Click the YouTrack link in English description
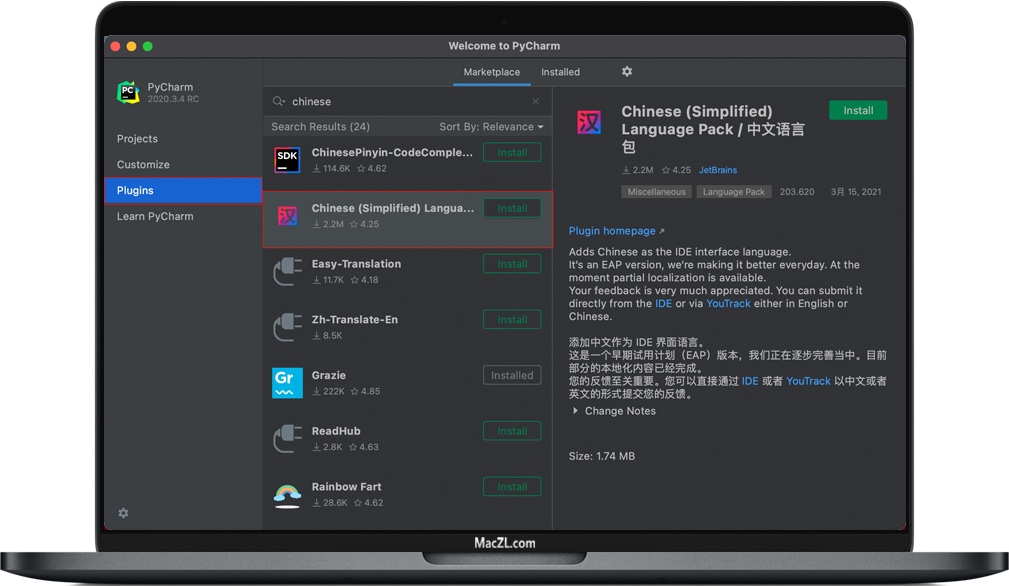 pyautogui.click(x=728, y=304)
